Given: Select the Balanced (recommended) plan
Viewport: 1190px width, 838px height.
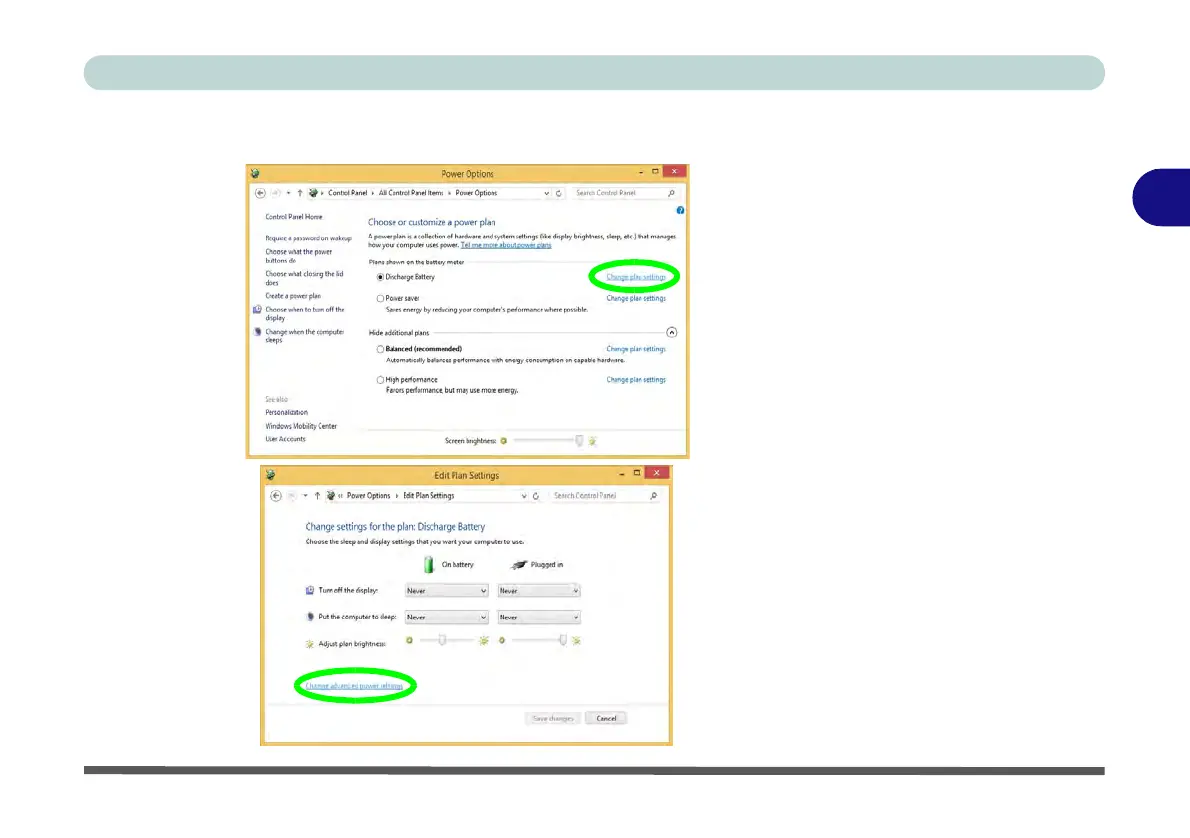Looking at the screenshot, I should [x=380, y=349].
